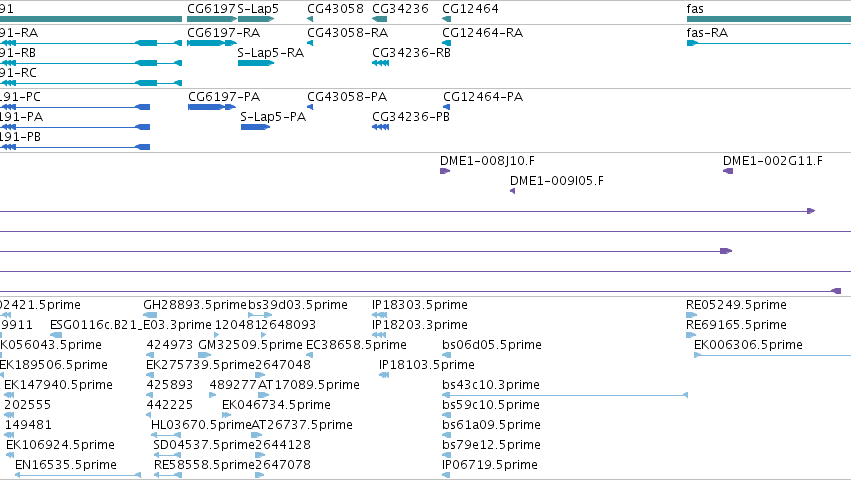The image size is (851, 480).
Task: Click the IP18303.5prime EST label
Action: tap(420, 305)
